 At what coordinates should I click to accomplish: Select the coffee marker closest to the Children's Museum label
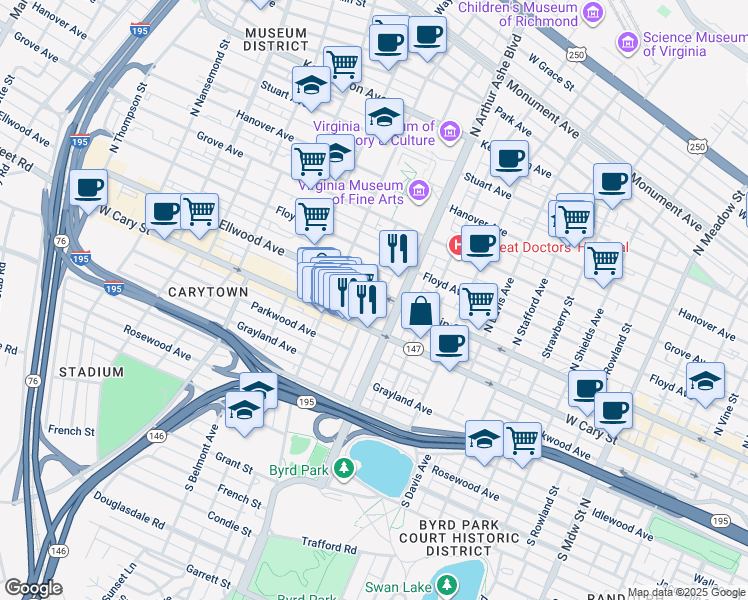click(428, 37)
